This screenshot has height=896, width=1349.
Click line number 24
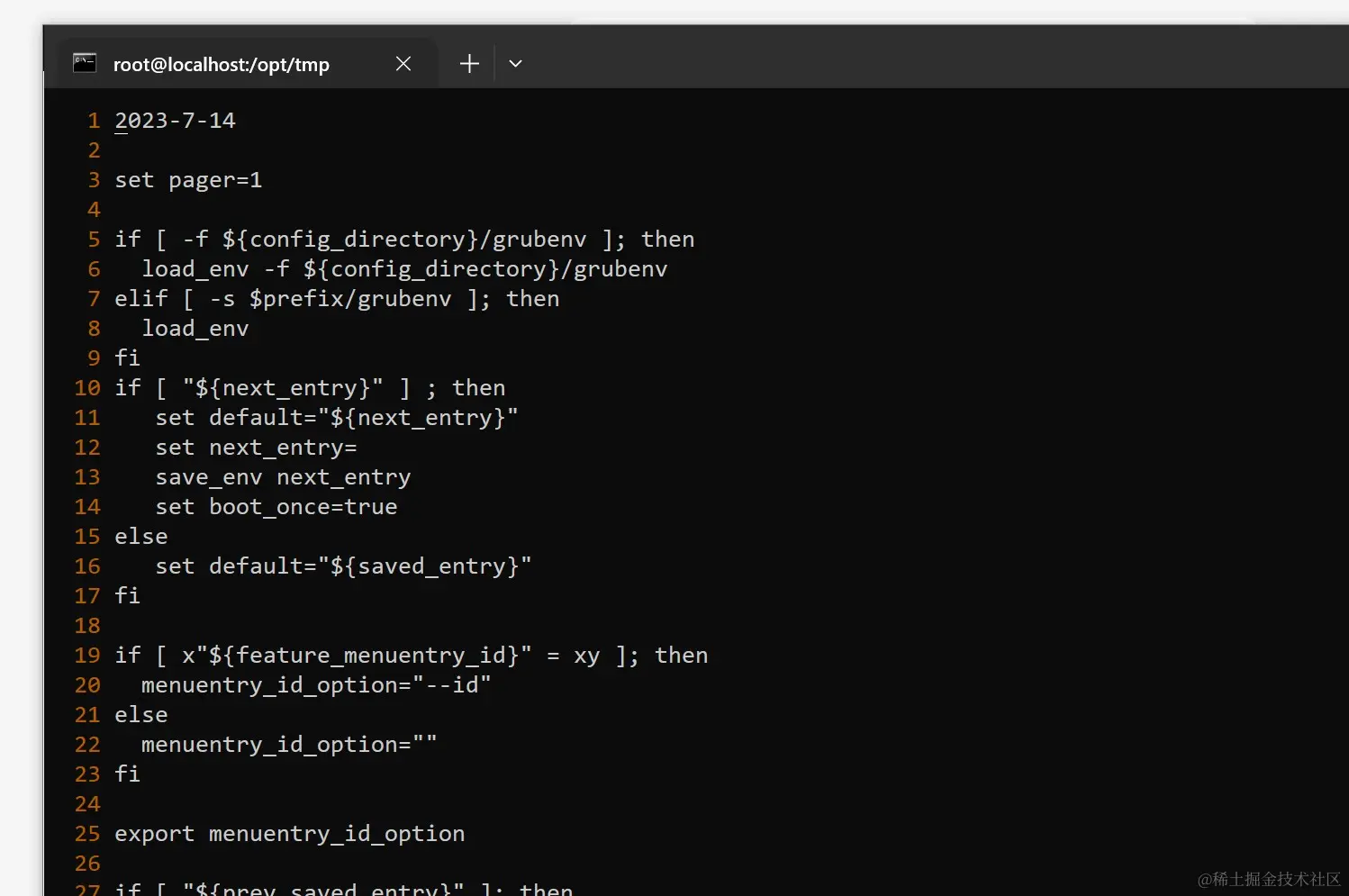87,804
